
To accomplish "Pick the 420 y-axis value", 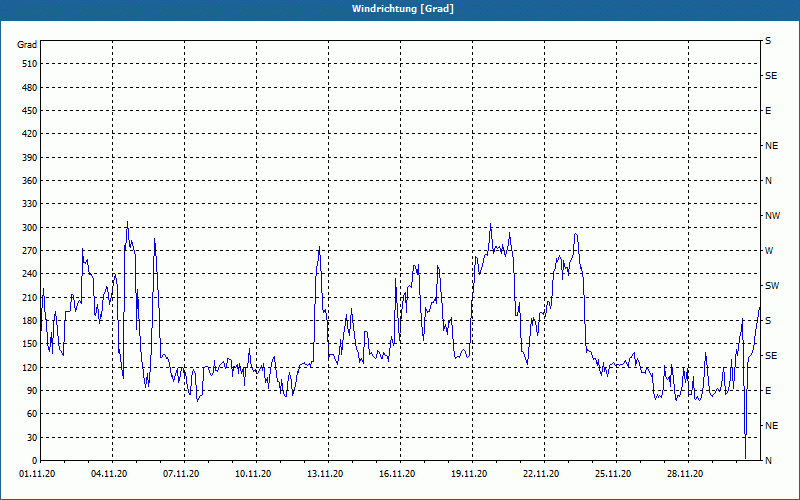I will (x=30, y=134).
